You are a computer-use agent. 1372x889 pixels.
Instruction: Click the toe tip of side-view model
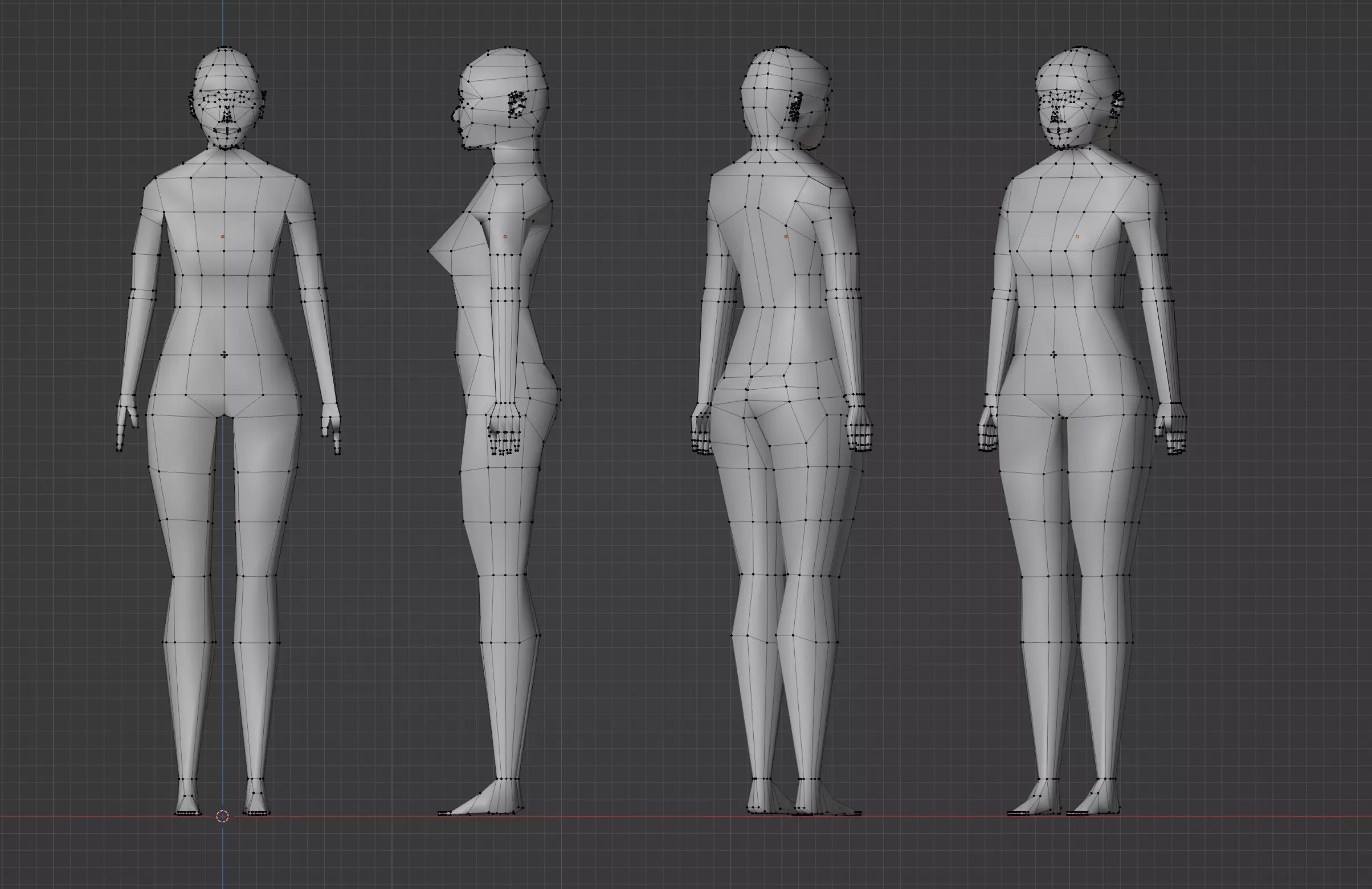click(443, 813)
